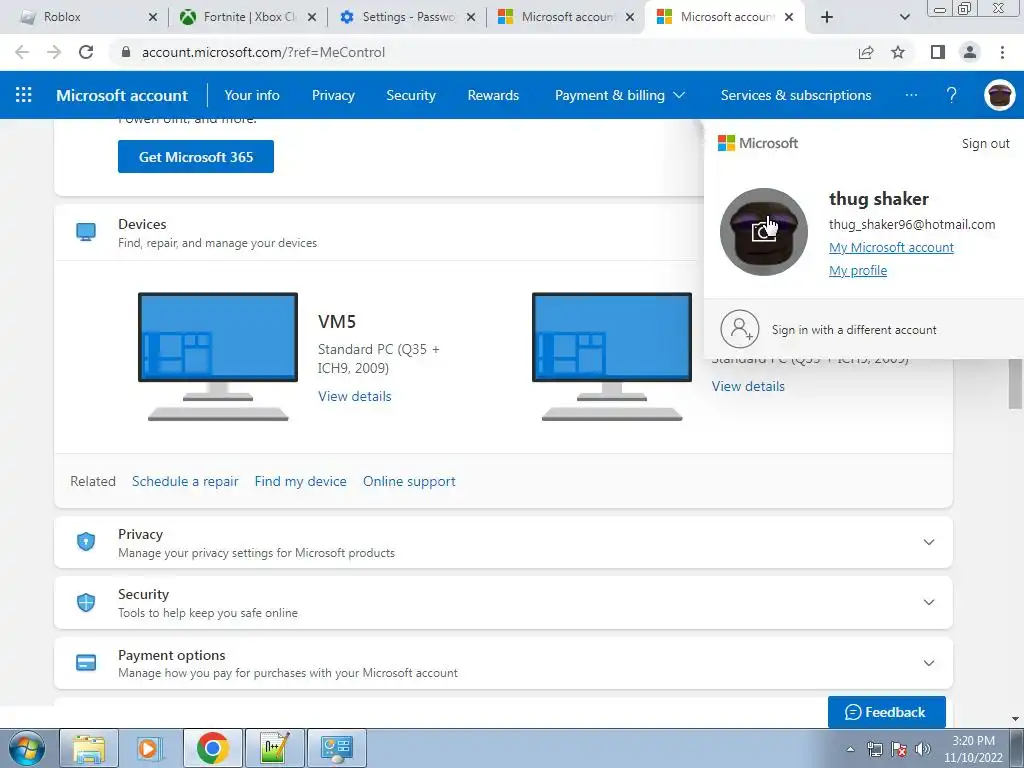The width and height of the screenshot is (1024, 768).
Task: Open Your info menu item
Action: click(252, 95)
